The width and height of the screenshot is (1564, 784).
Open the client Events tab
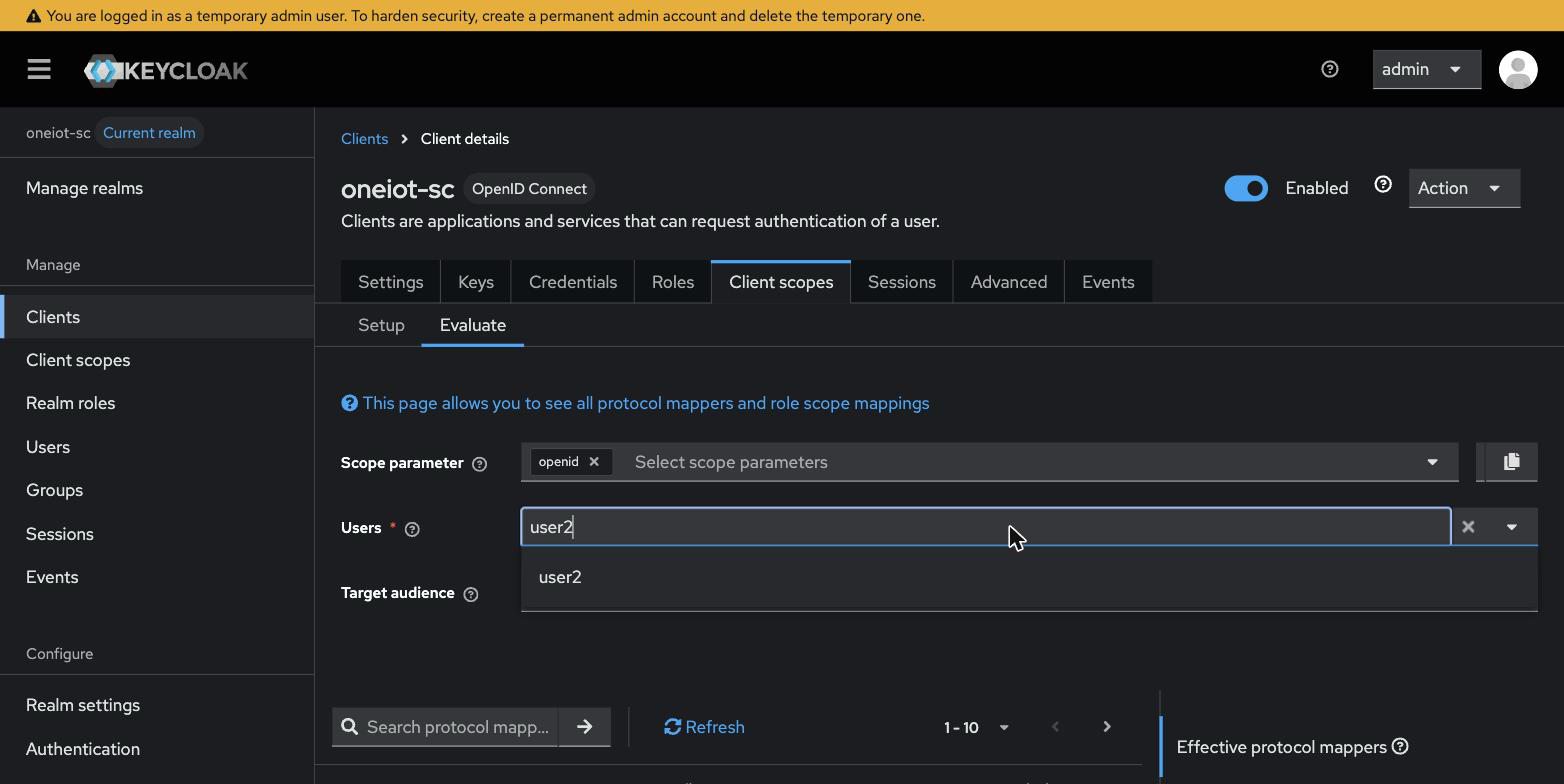(x=1108, y=282)
